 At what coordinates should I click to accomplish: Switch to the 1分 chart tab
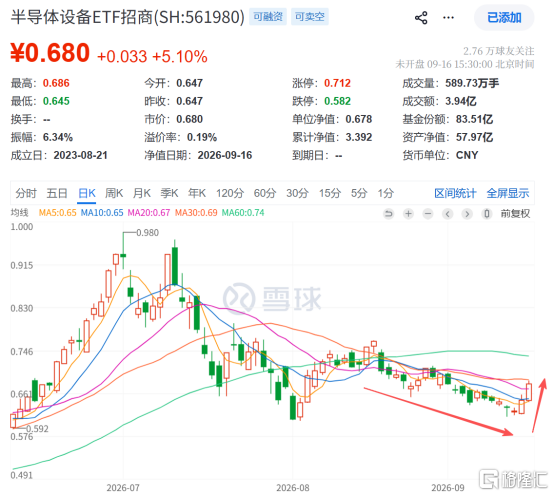click(x=385, y=193)
